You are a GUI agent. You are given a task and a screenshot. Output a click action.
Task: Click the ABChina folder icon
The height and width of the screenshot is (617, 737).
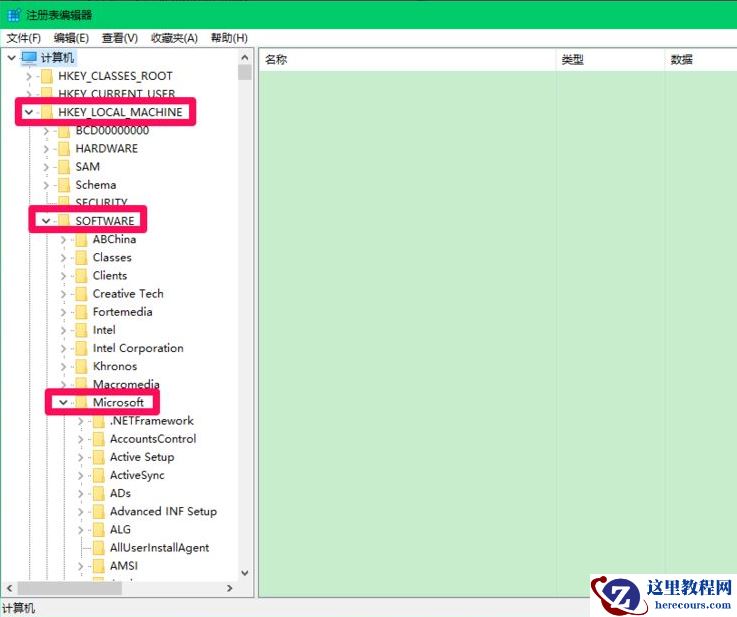pyautogui.click(x=81, y=240)
